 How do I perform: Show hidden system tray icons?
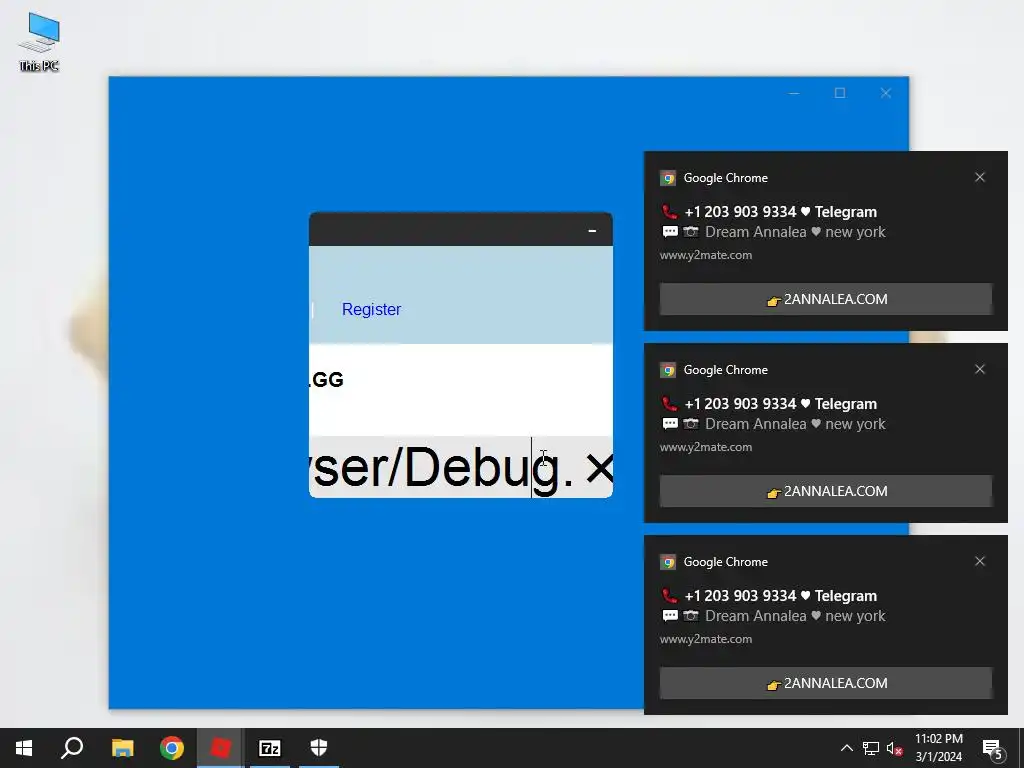pos(846,748)
